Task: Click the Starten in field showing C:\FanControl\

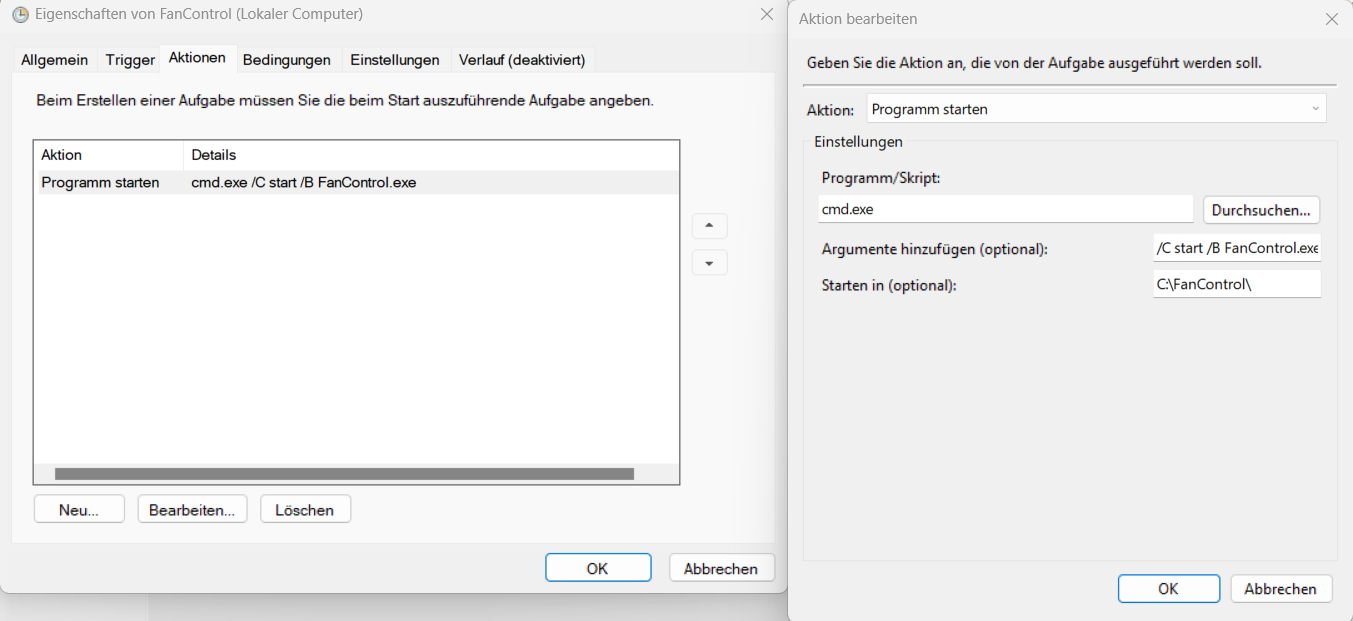Action: point(1236,283)
